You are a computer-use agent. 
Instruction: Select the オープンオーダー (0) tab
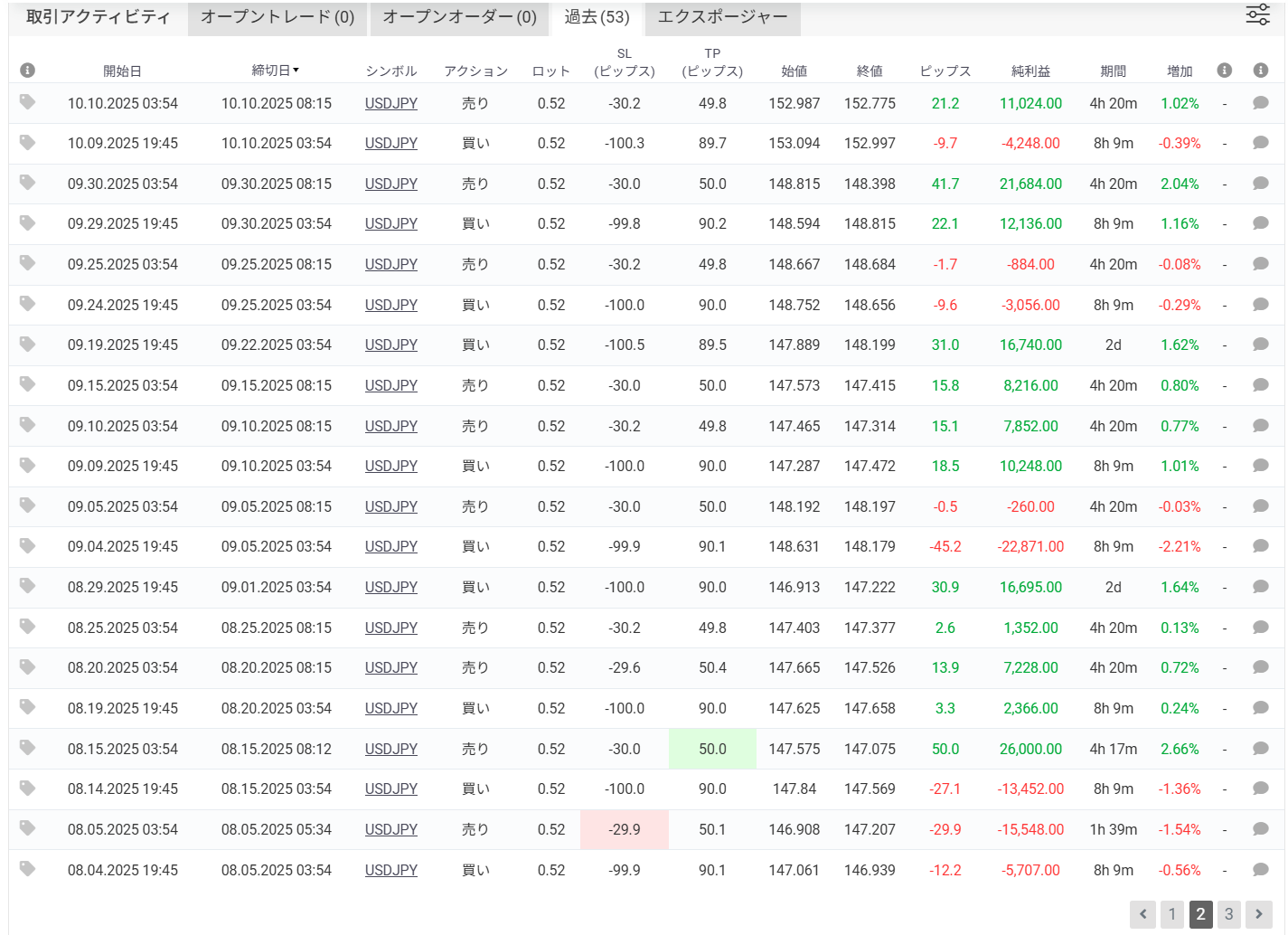(459, 18)
